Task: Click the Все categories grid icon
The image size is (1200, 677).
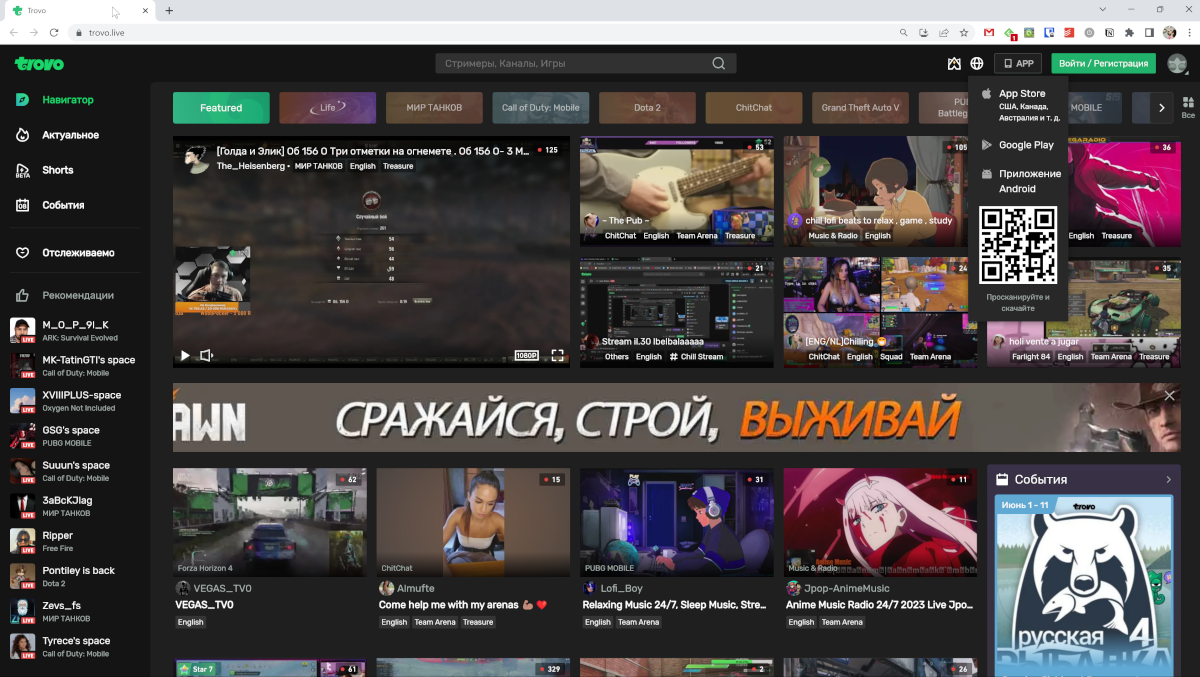Action: pyautogui.click(x=1188, y=107)
